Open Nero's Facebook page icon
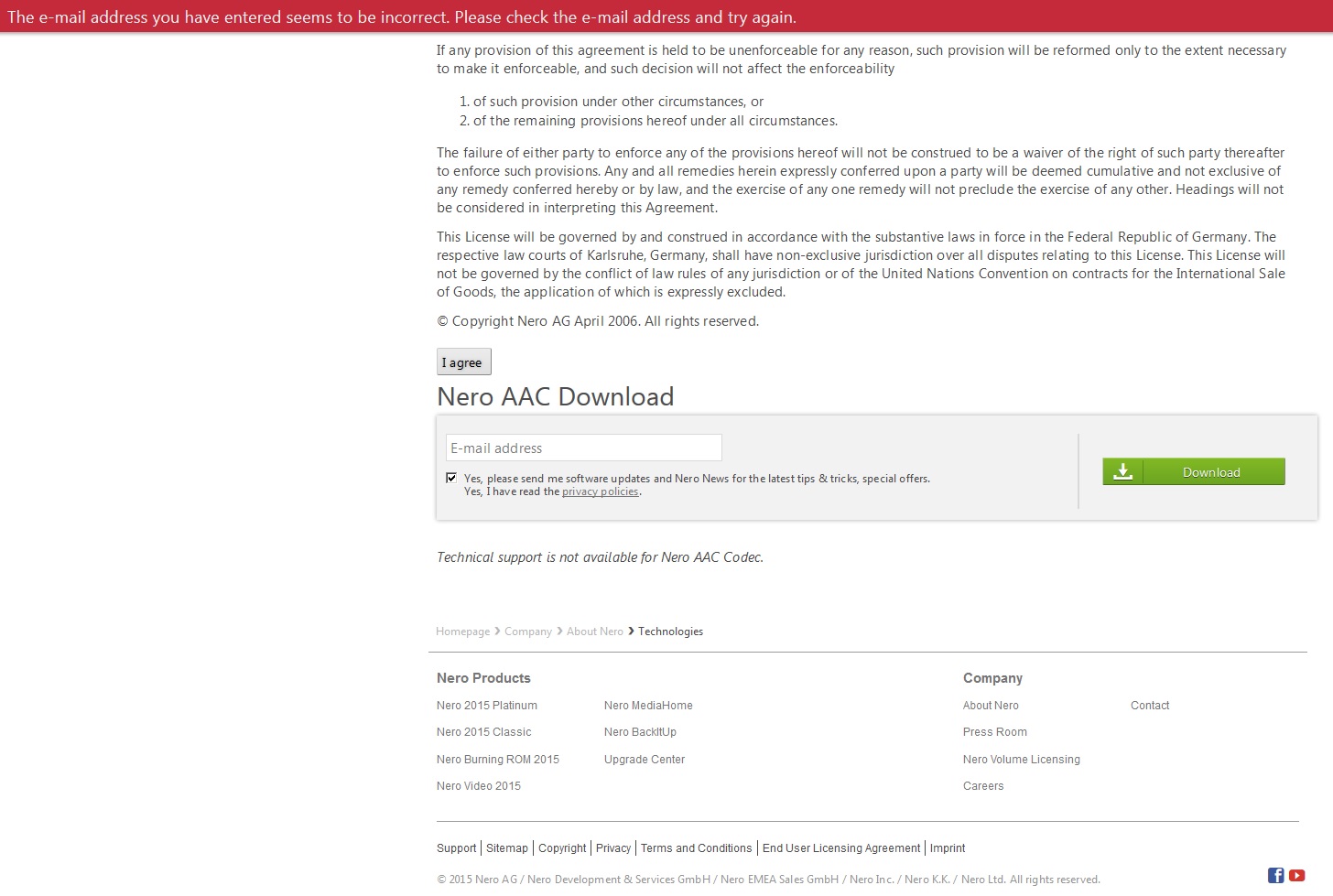This screenshot has width=1333, height=896. tap(1275, 876)
